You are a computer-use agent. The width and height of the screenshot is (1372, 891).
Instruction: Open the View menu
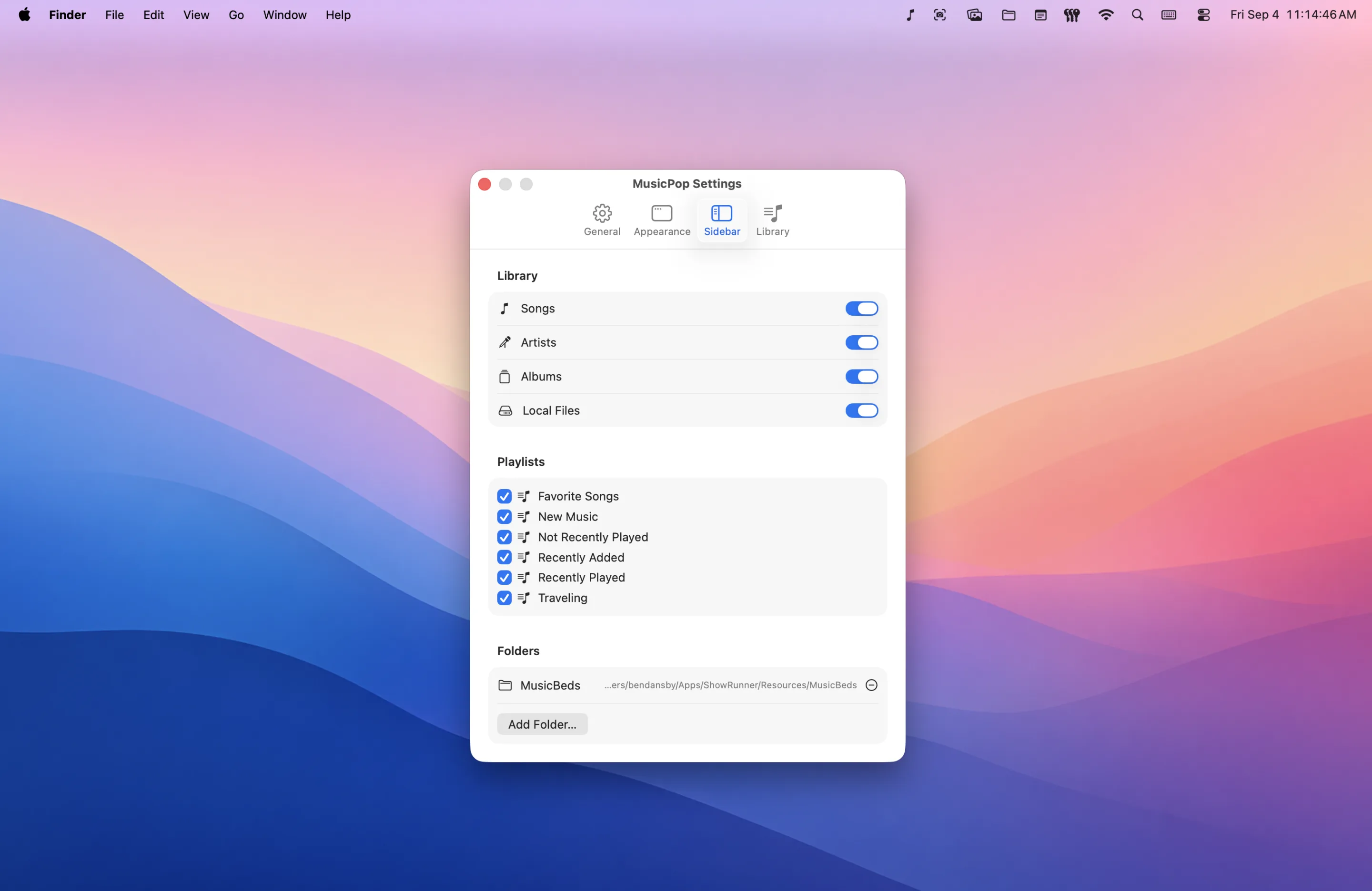(x=196, y=15)
